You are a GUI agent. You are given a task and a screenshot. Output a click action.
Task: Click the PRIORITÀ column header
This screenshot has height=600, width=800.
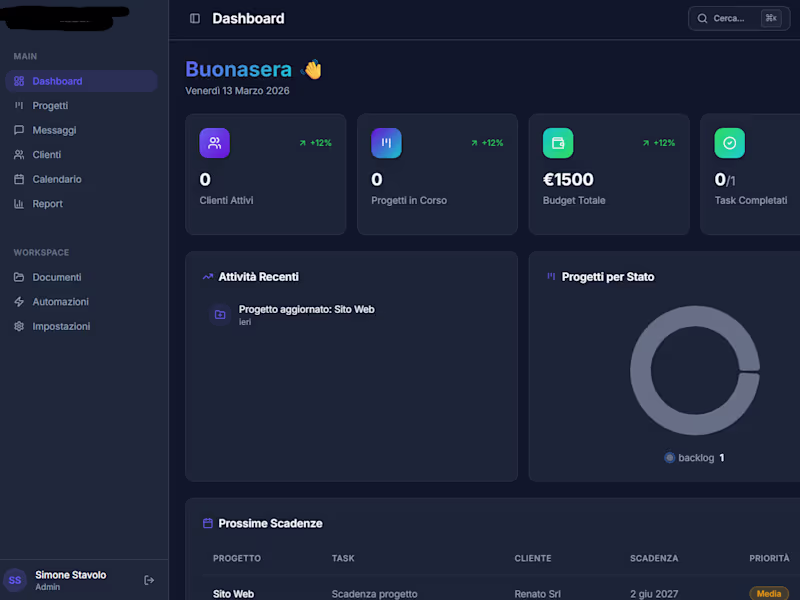pos(769,558)
